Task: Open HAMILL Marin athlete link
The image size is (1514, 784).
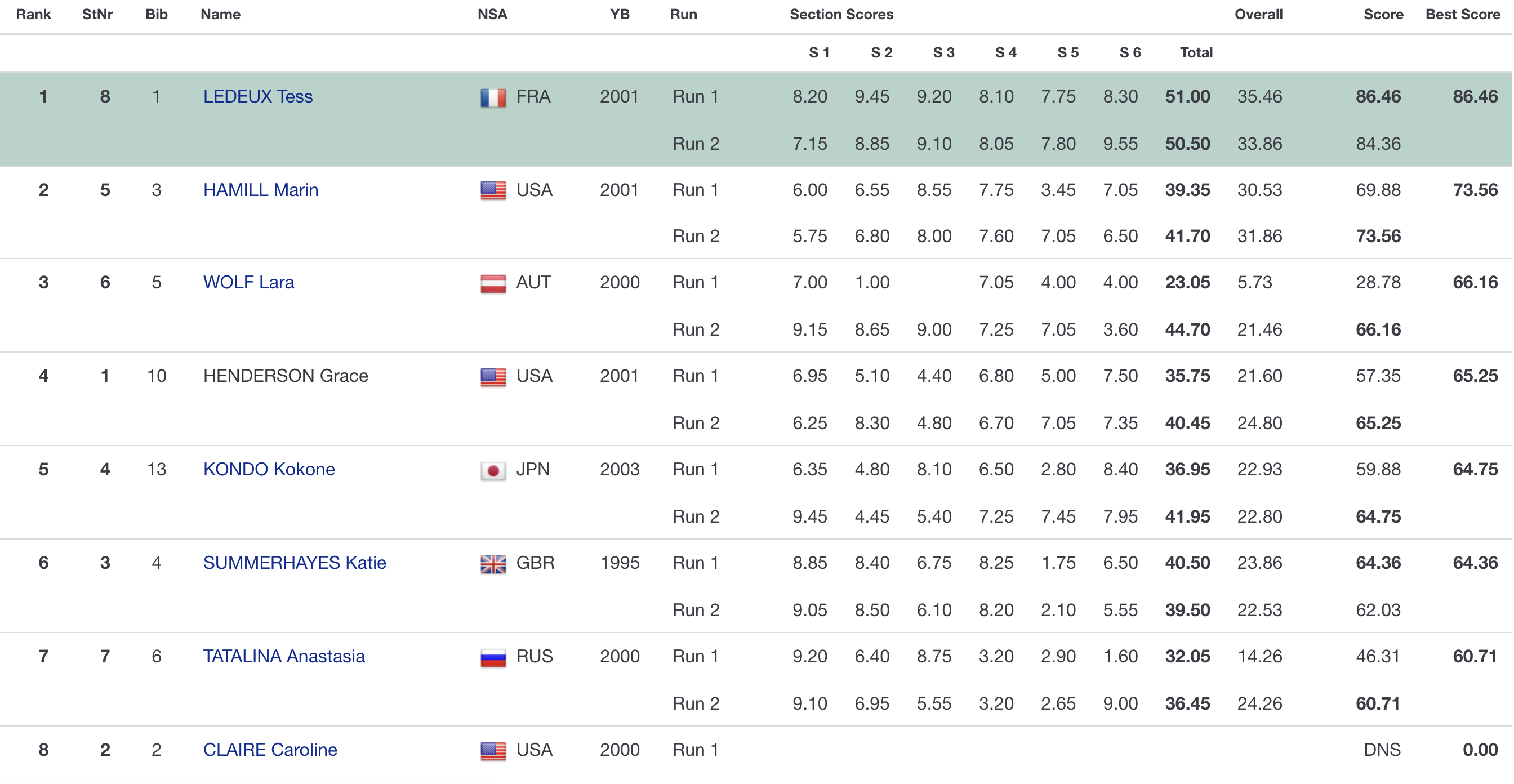Action: (260, 190)
